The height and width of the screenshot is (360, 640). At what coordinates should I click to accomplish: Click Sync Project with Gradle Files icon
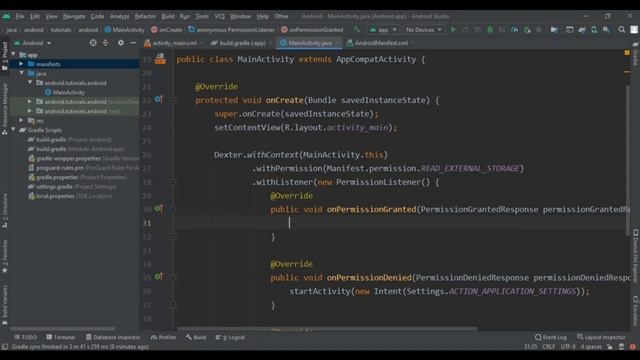click(x=582, y=29)
